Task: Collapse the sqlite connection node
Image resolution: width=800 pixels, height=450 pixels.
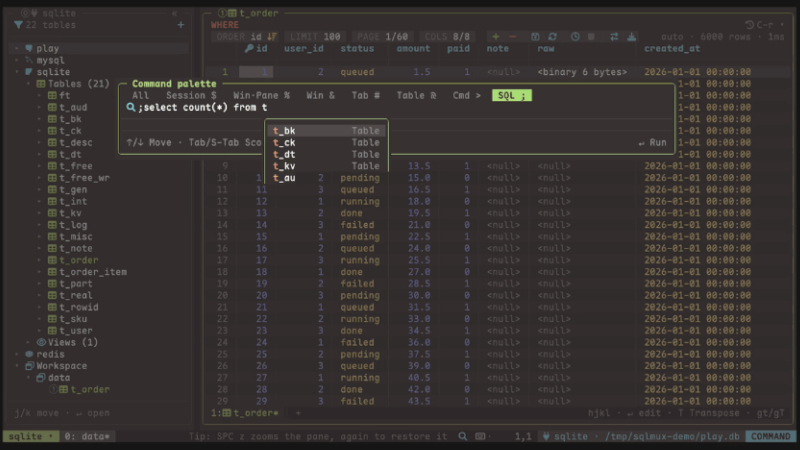Action: click(17, 72)
